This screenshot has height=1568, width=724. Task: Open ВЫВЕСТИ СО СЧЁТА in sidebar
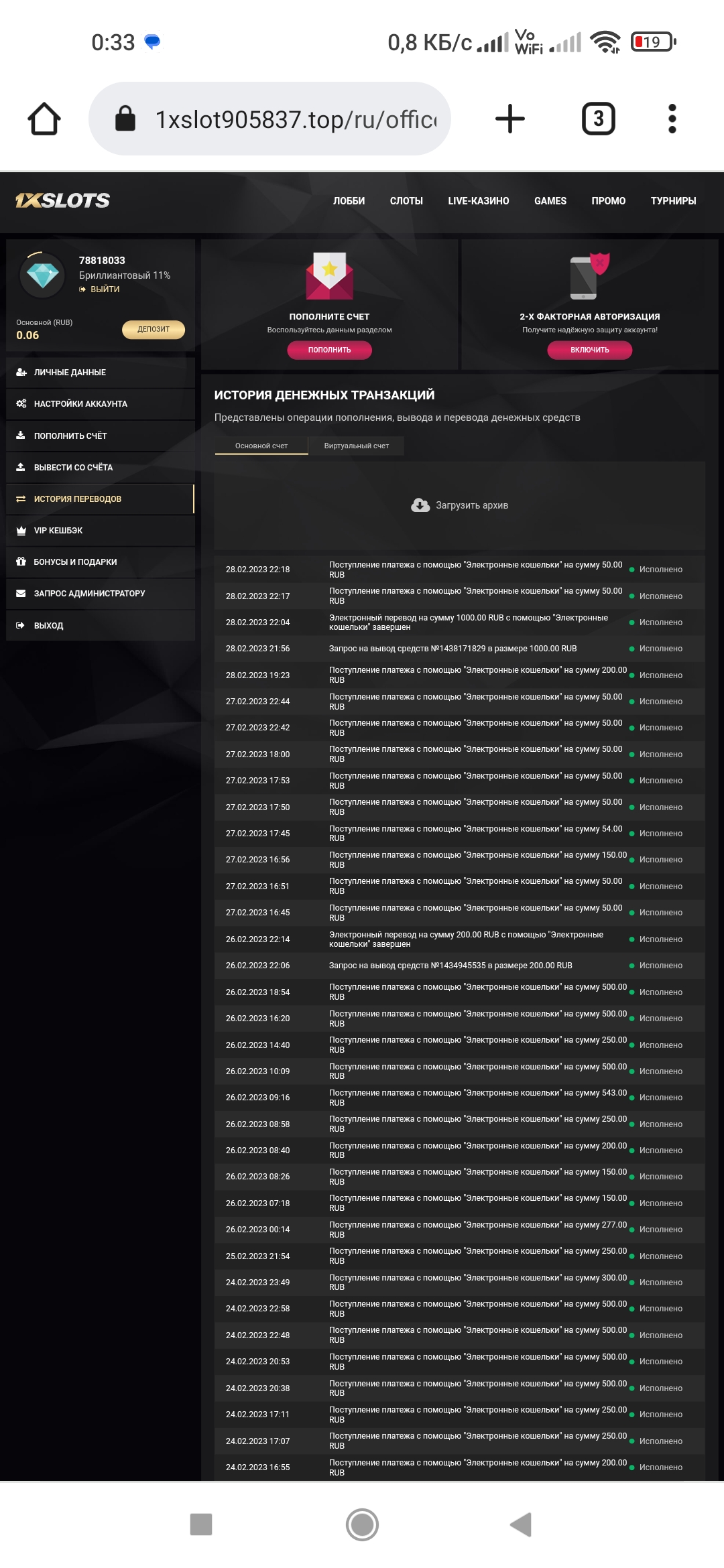(73, 468)
